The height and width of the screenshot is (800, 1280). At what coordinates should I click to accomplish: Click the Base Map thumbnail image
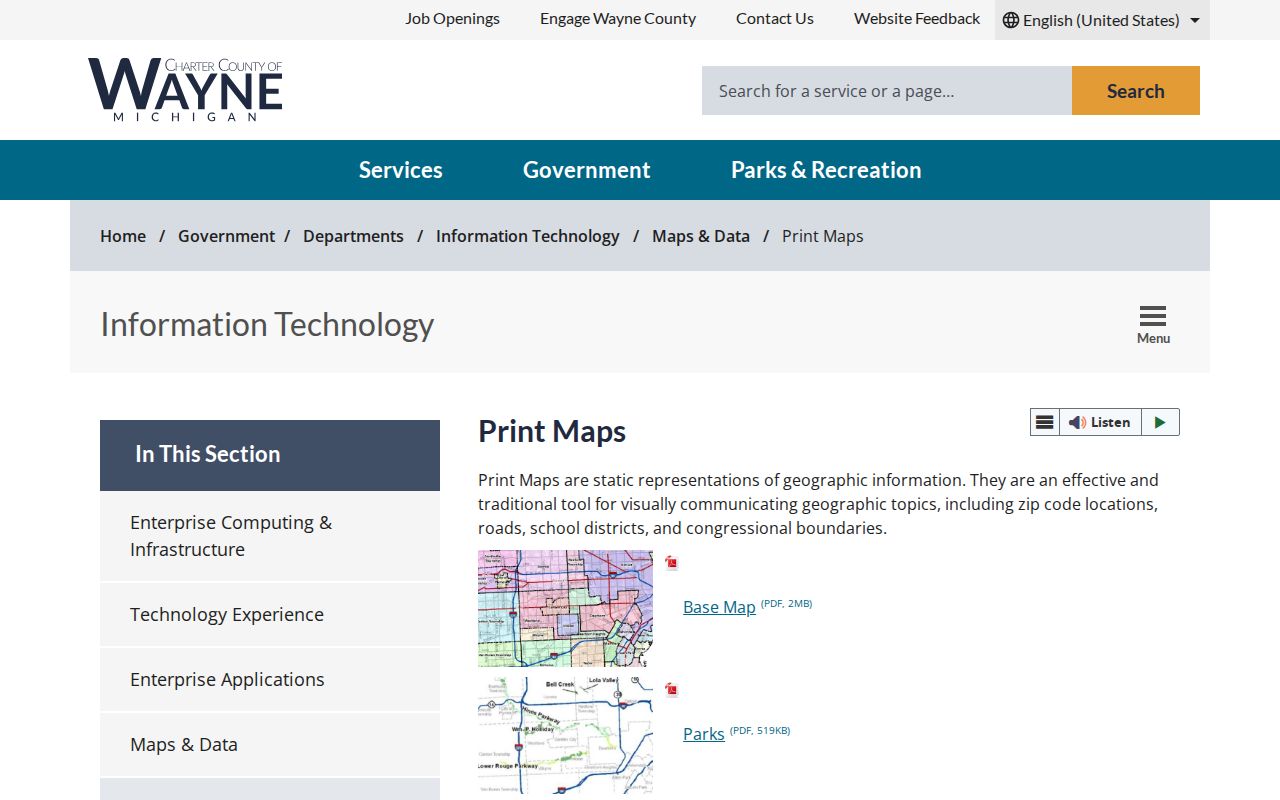tap(565, 608)
